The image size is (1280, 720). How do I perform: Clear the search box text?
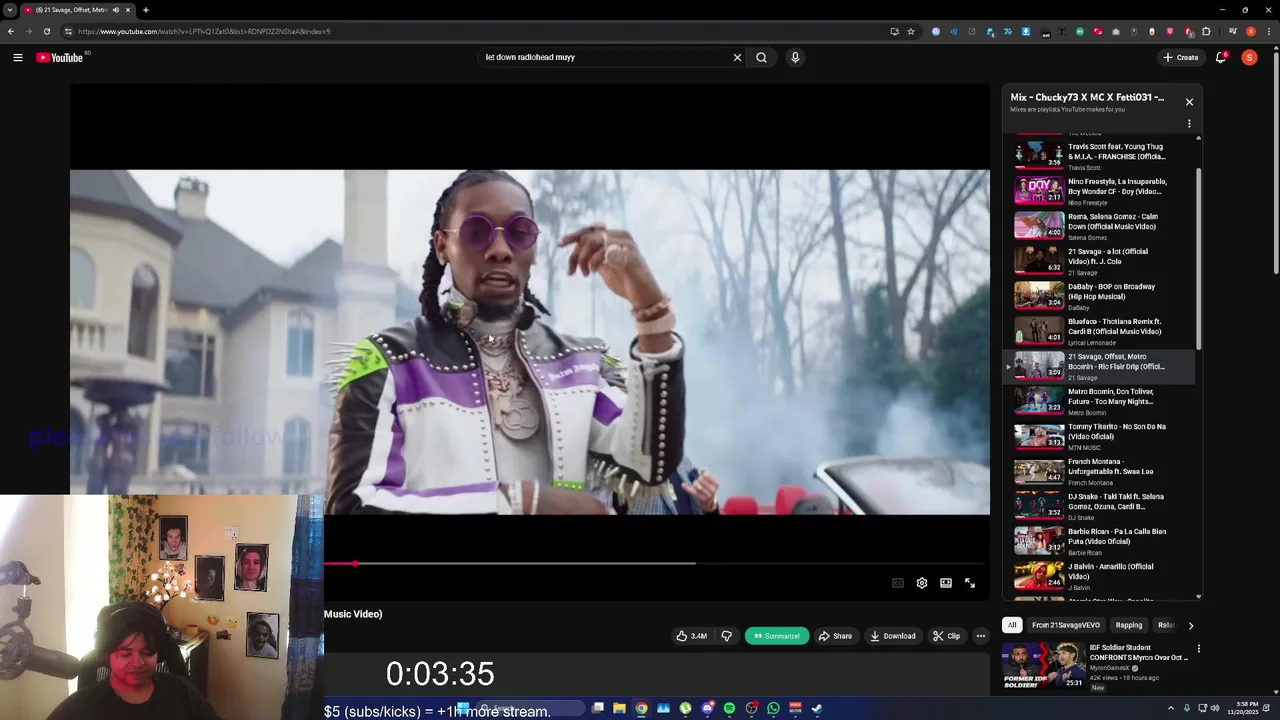click(737, 57)
